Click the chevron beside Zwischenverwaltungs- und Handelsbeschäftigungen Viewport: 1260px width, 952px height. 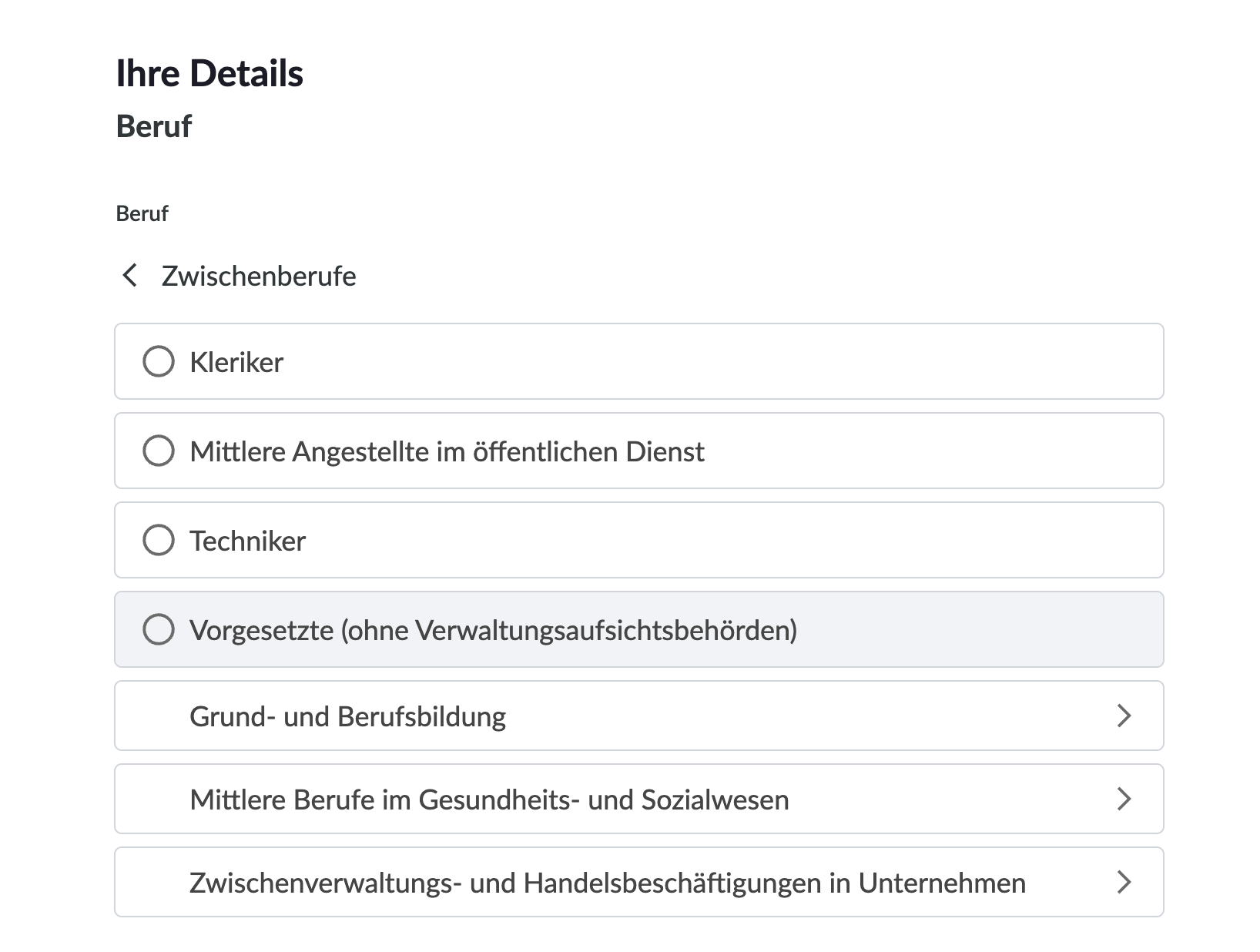pyautogui.click(x=1125, y=881)
